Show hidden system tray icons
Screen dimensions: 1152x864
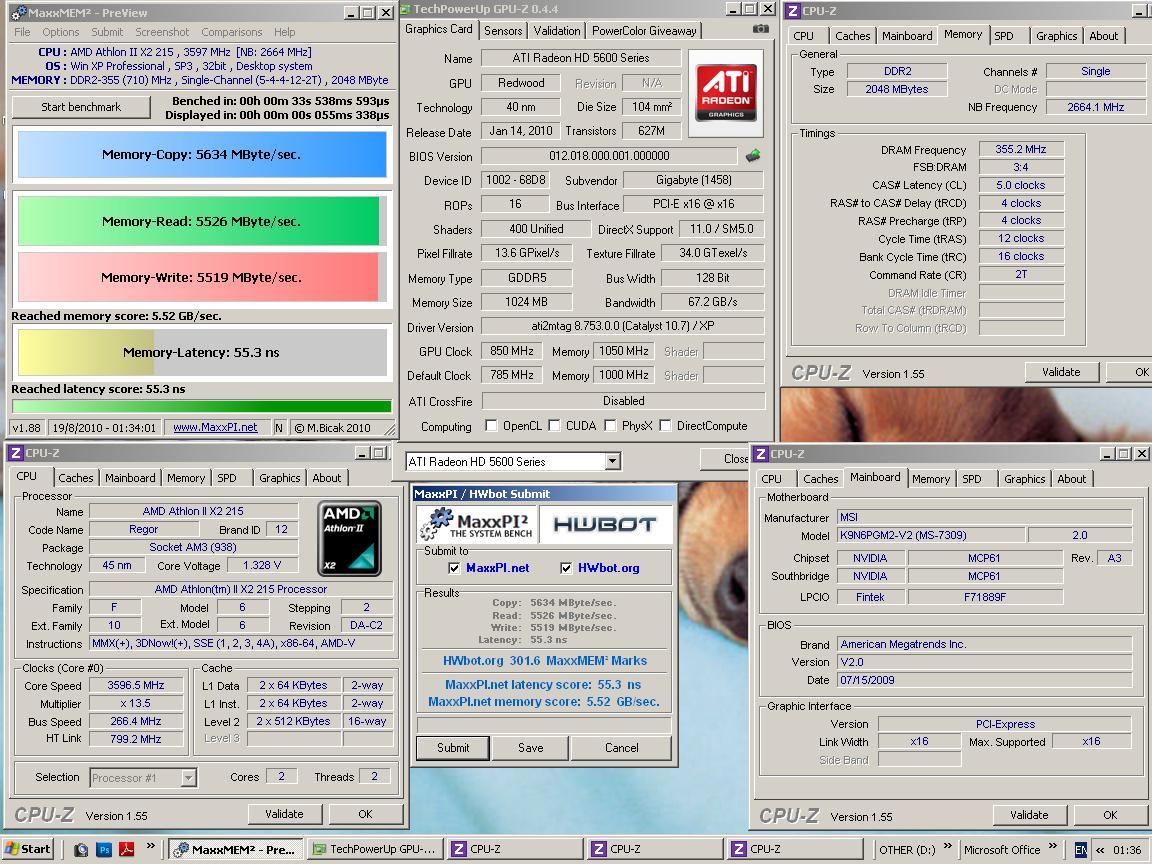coord(1100,849)
